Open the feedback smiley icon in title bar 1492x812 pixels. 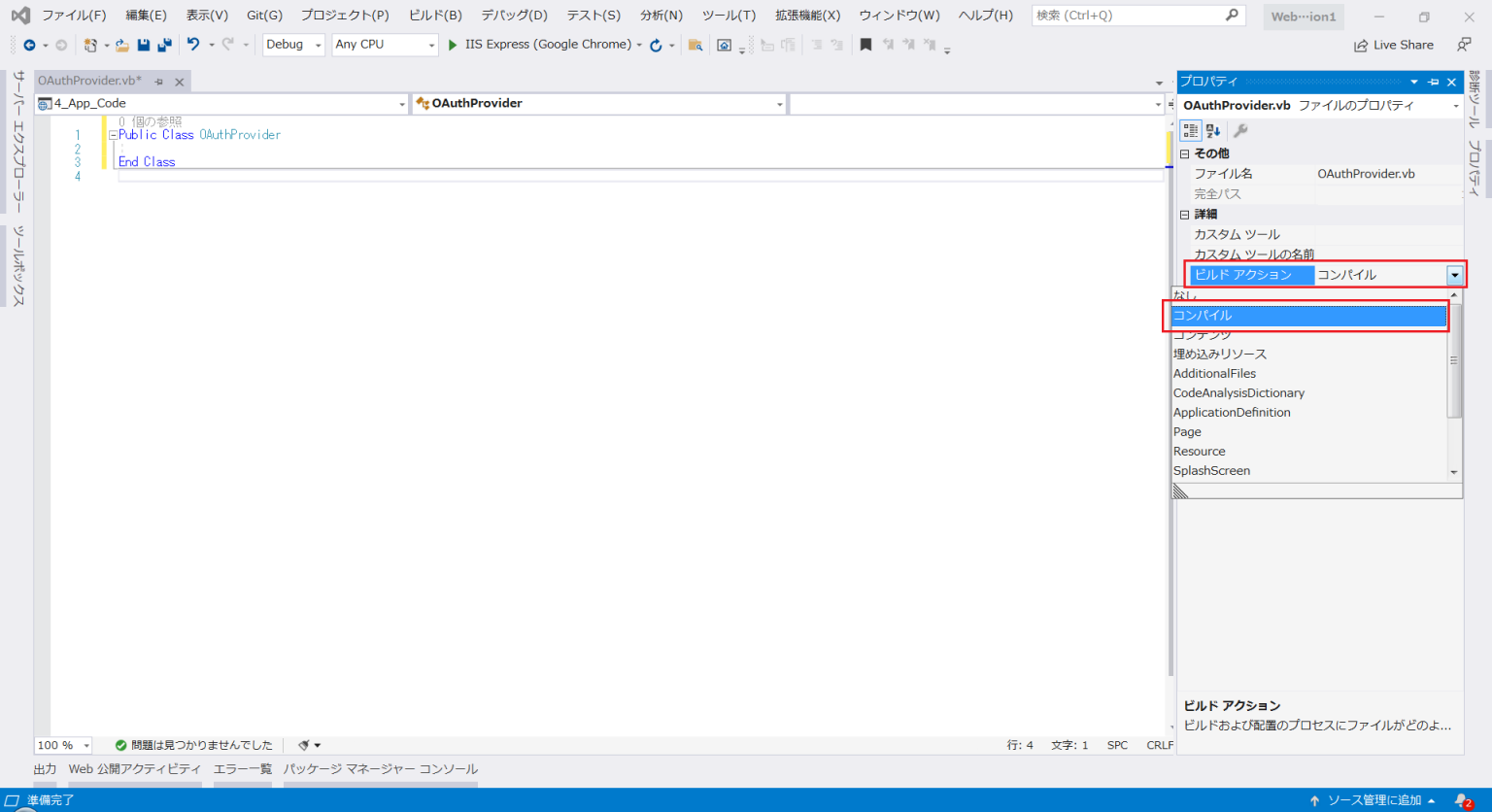pos(1463,45)
